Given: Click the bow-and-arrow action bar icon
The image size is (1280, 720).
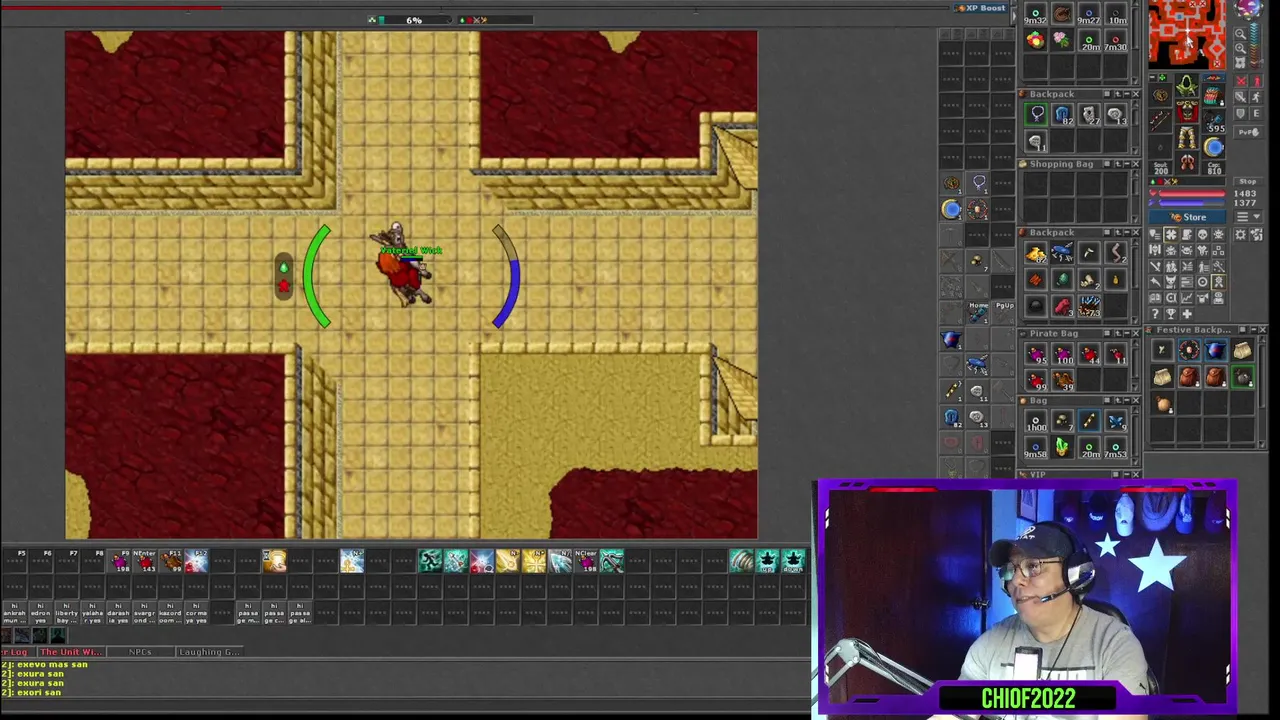Looking at the screenshot, I should [612, 561].
